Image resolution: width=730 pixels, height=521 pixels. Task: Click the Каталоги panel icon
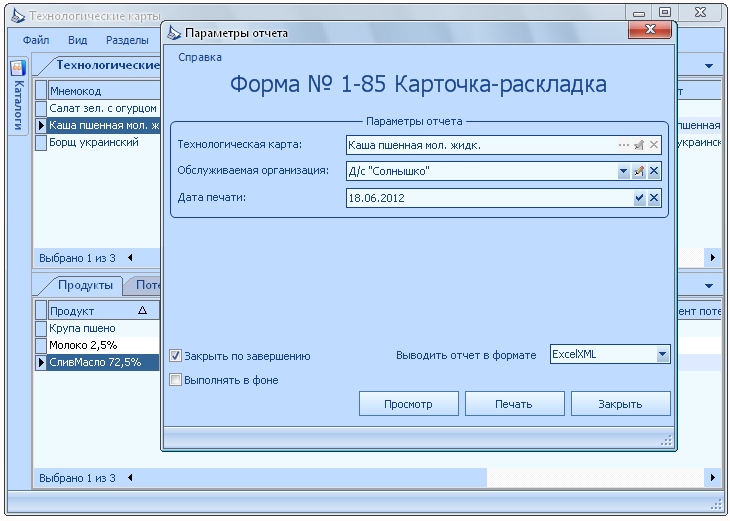[x=18, y=68]
